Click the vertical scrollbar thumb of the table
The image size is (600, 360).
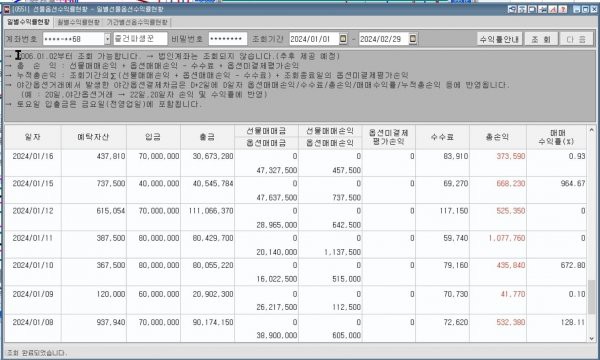pos(591,296)
